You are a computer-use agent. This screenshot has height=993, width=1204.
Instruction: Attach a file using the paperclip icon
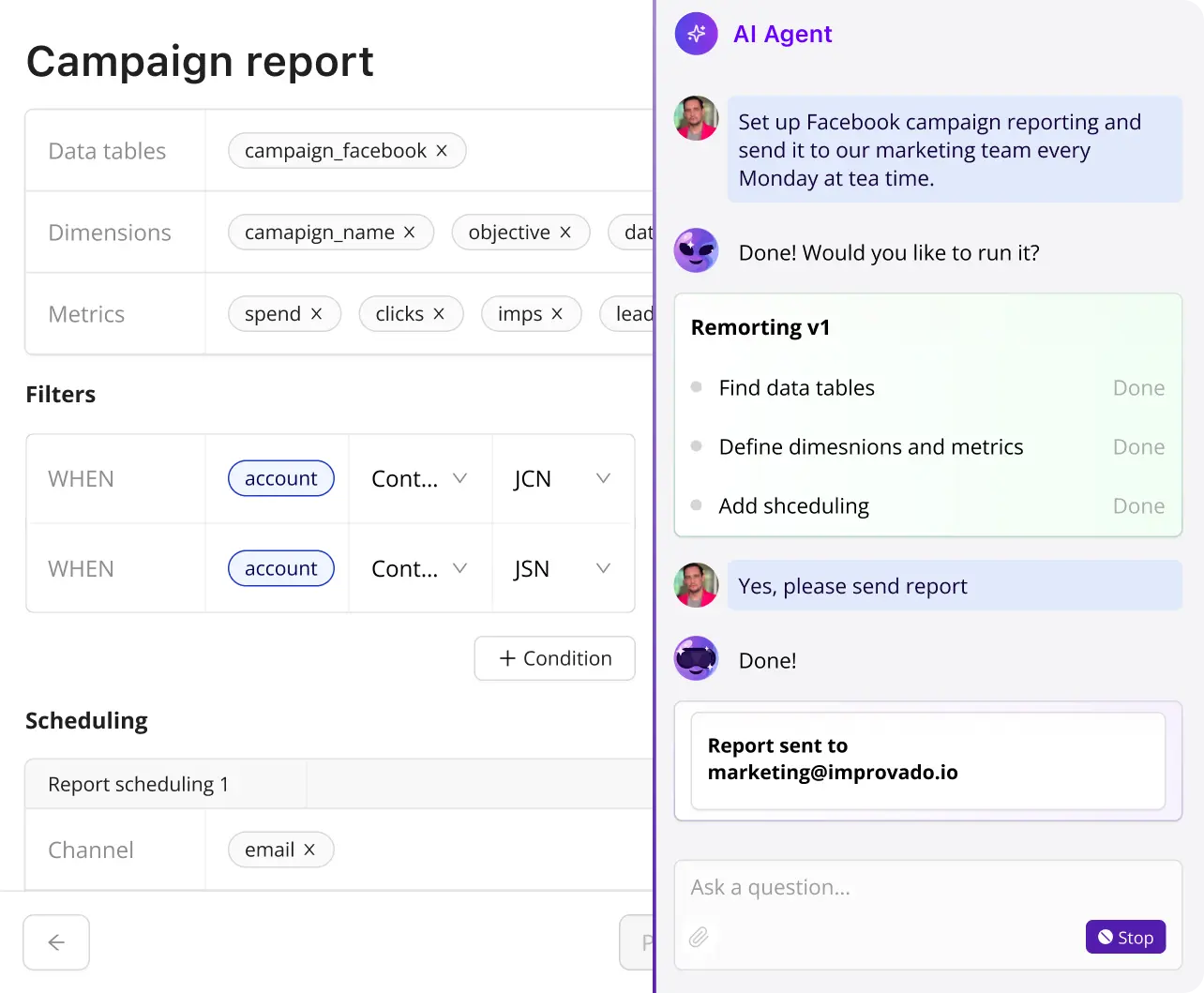700,937
